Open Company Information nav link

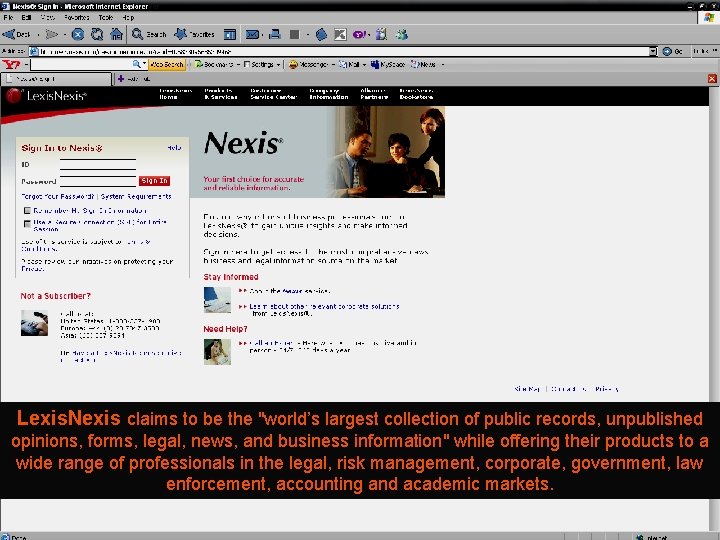(328, 94)
